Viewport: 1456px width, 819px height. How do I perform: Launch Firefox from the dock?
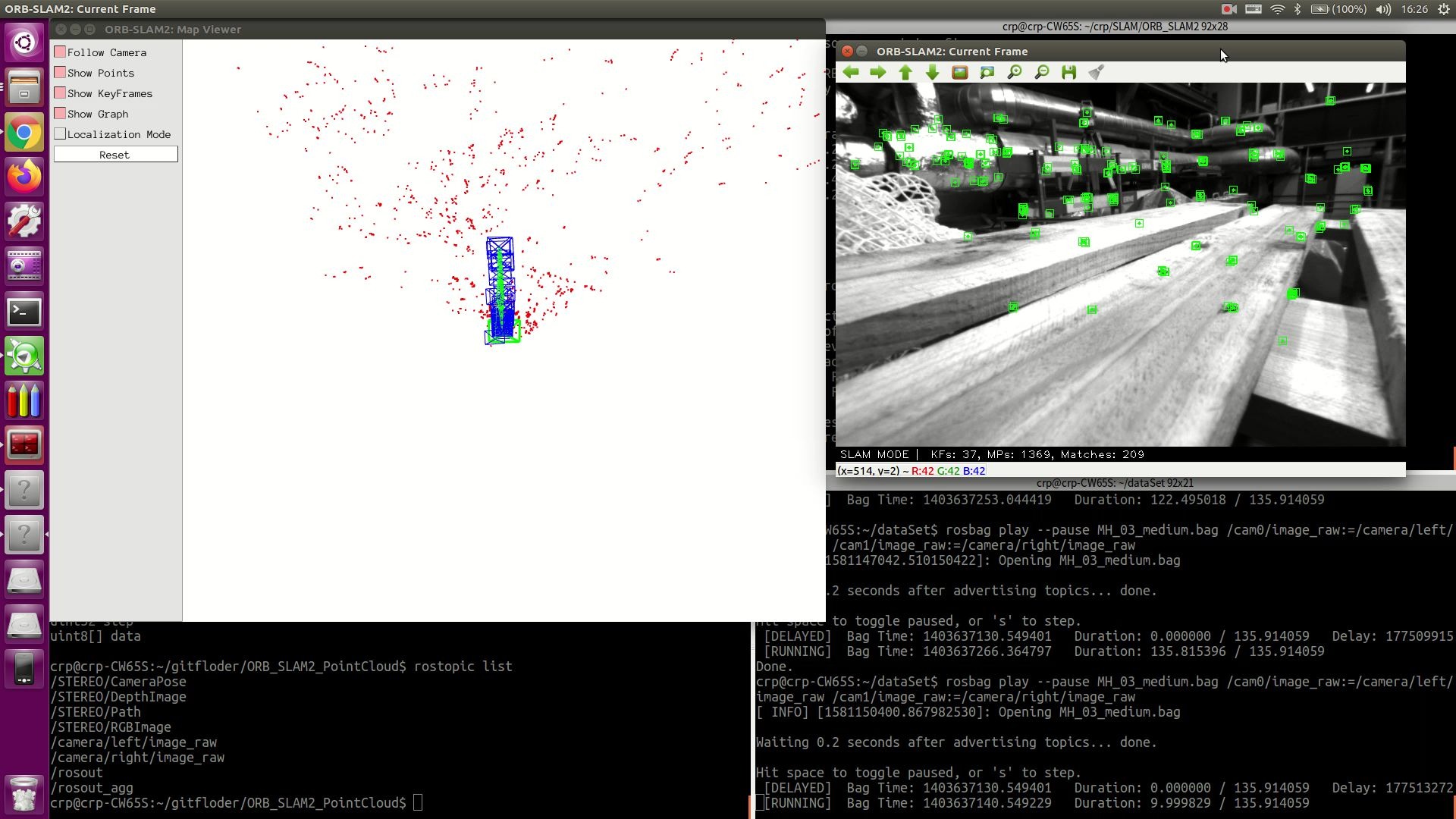pyautogui.click(x=24, y=177)
